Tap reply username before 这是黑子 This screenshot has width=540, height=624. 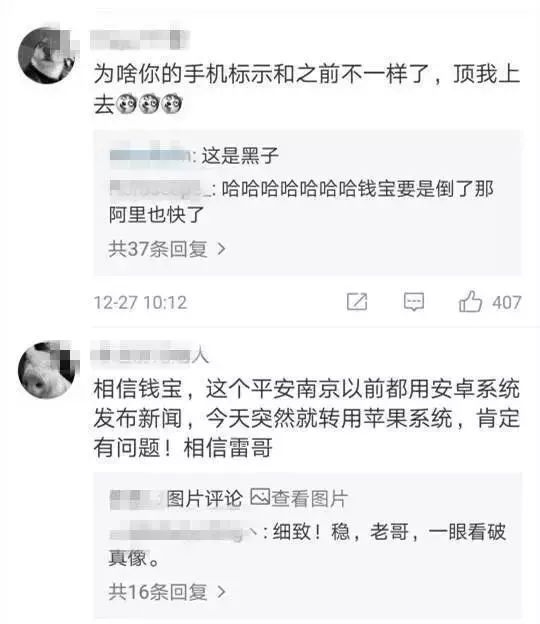[x=150, y=155]
